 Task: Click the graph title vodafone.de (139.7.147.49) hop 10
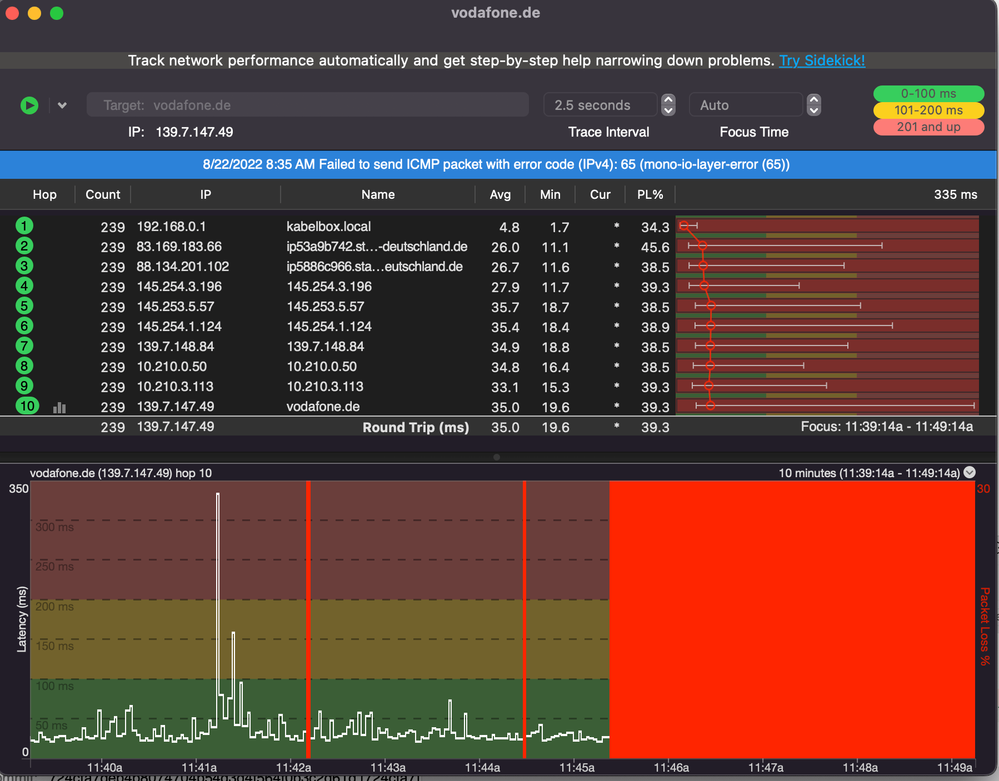point(121,473)
